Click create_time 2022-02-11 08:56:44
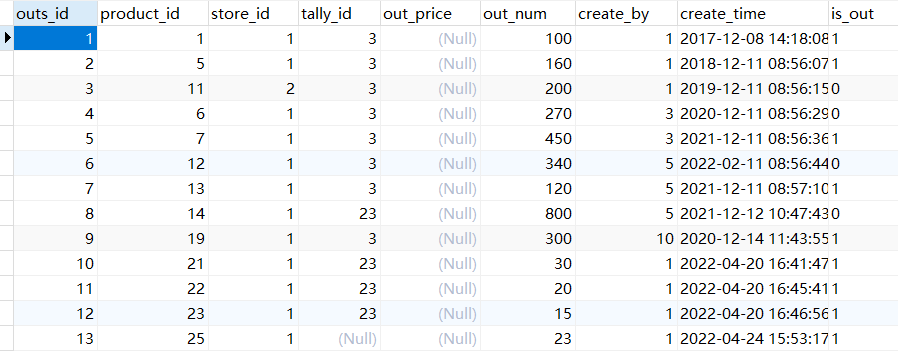 [x=753, y=163]
